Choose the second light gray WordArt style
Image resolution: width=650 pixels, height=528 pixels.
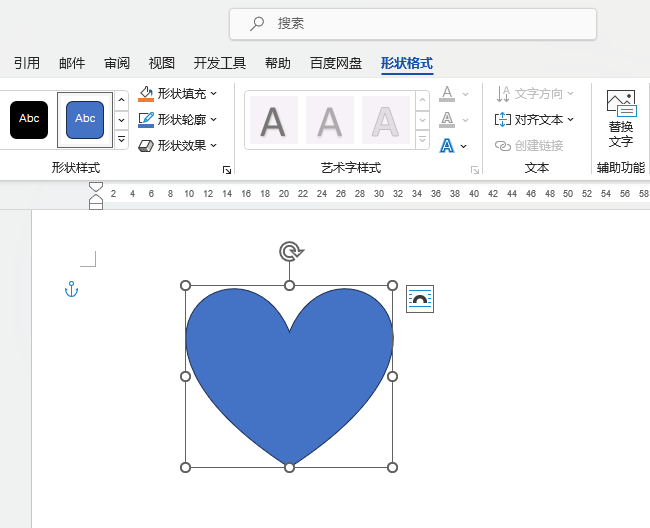point(330,120)
